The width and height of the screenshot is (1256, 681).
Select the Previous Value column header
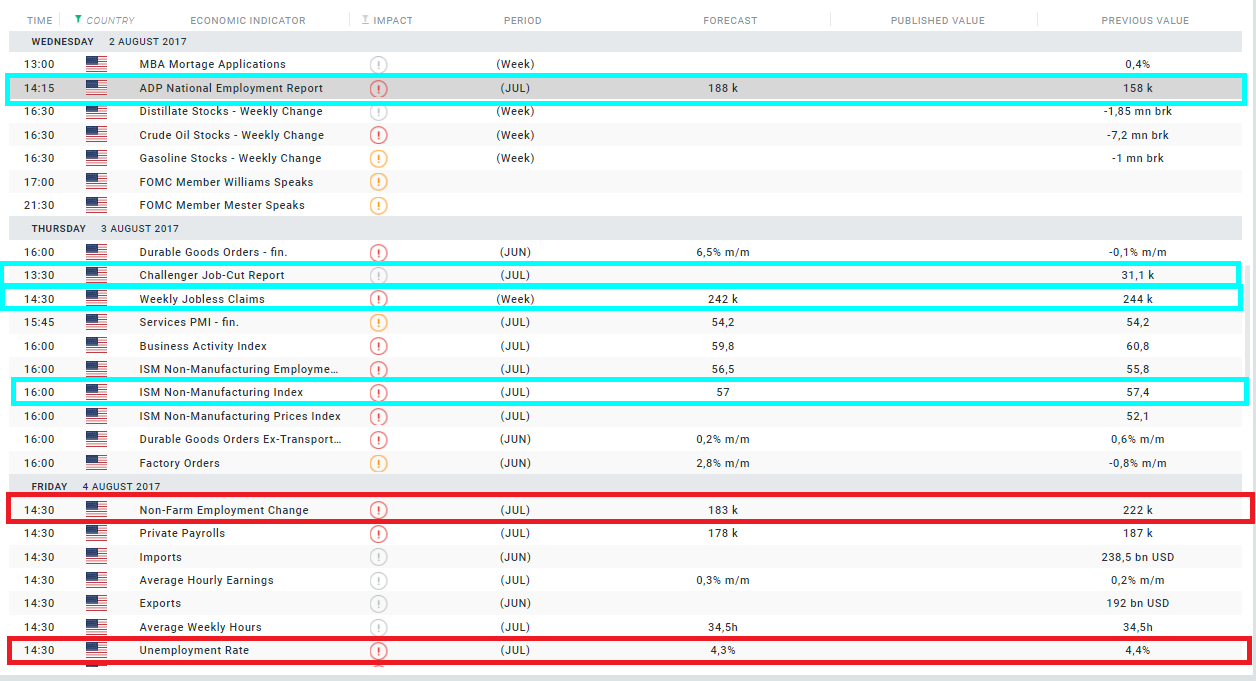coord(1145,20)
